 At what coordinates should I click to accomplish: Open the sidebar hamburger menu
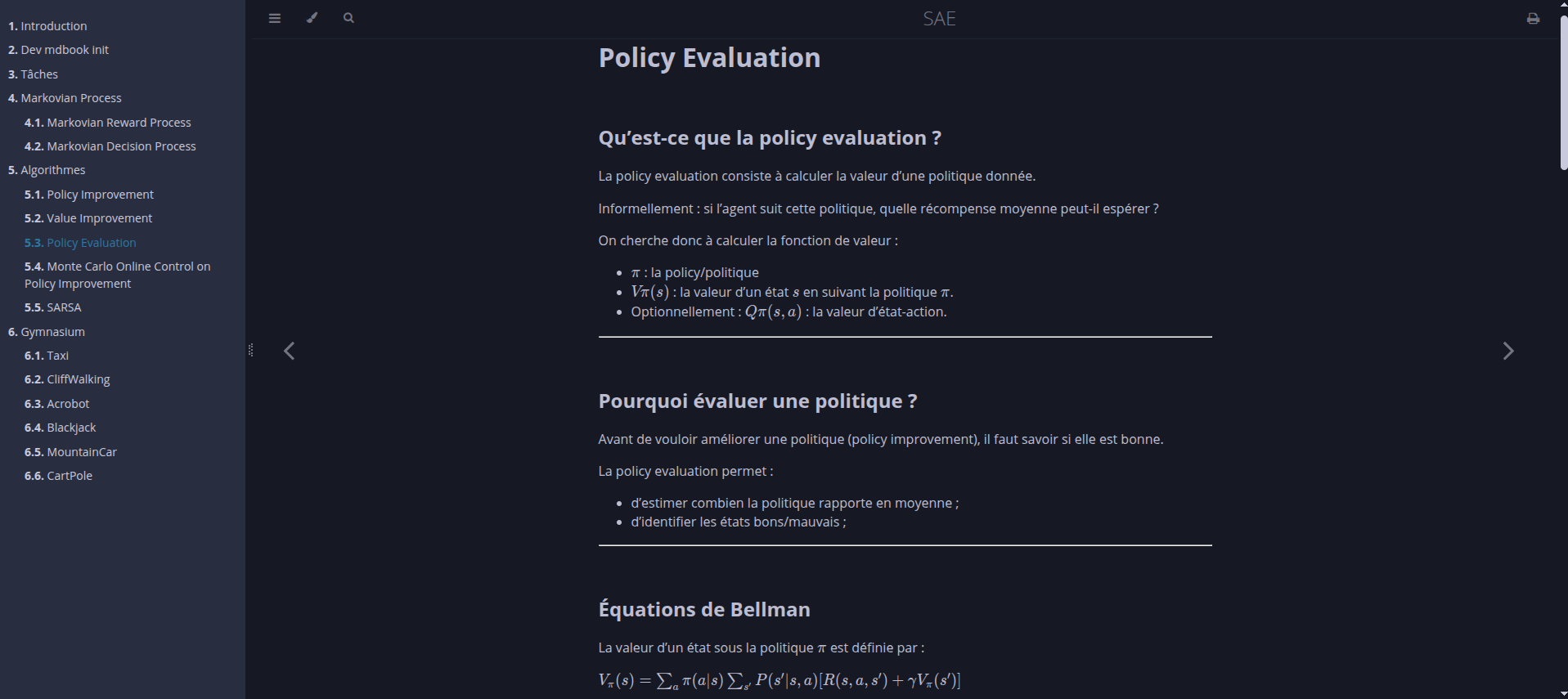pos(274,17)
